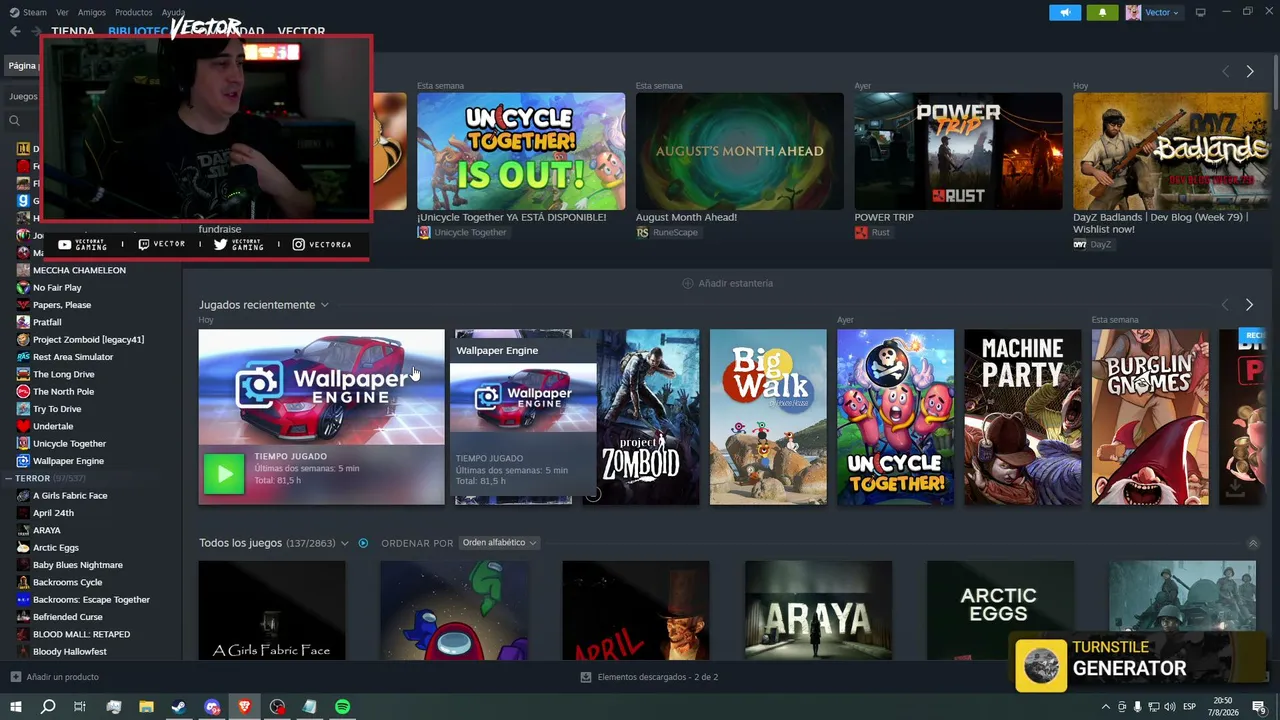Viewport: 1280px width, 720px height.
Task: Open the Windows notification center icon
Action: 1259,707
